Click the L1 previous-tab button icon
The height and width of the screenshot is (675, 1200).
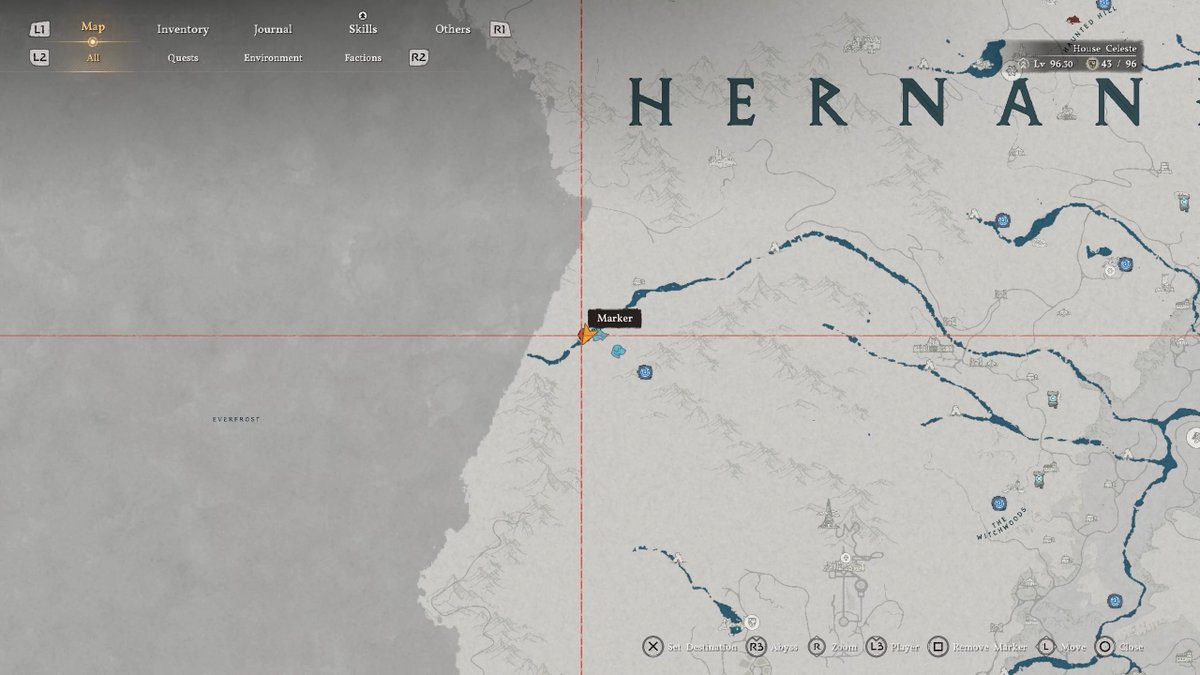(40, 30)
